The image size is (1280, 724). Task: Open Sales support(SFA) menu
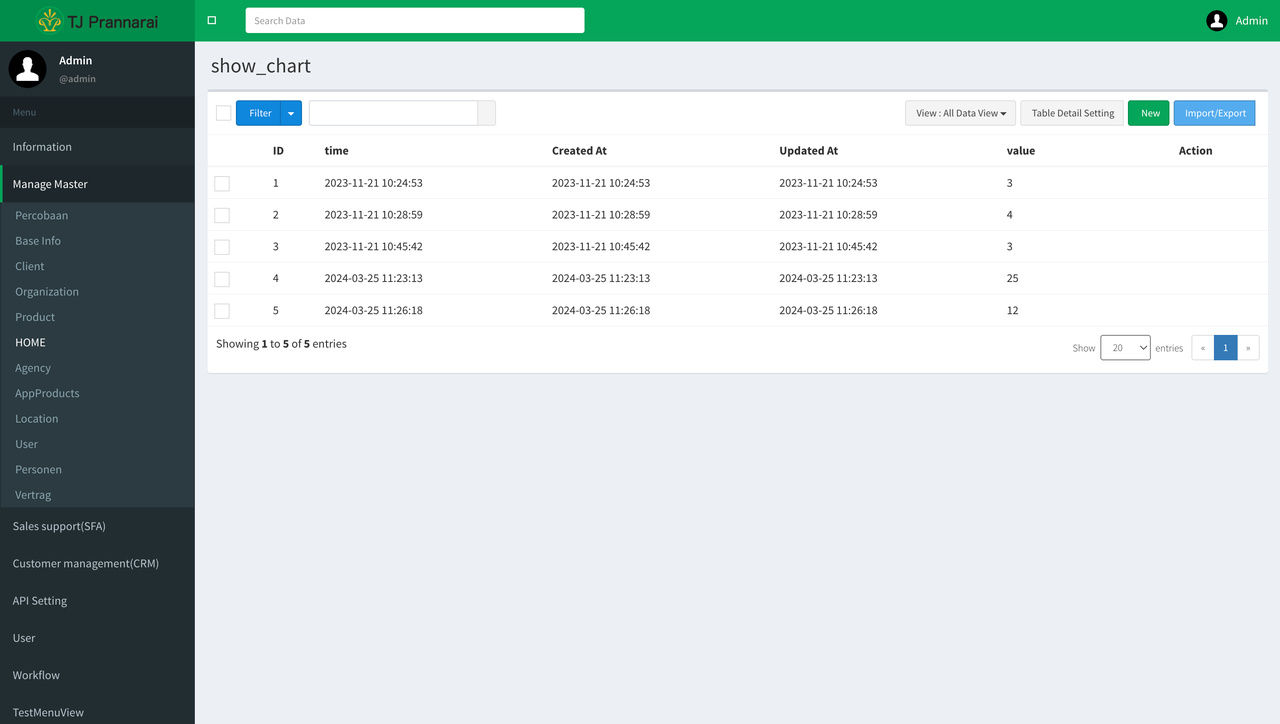[59, 526]
